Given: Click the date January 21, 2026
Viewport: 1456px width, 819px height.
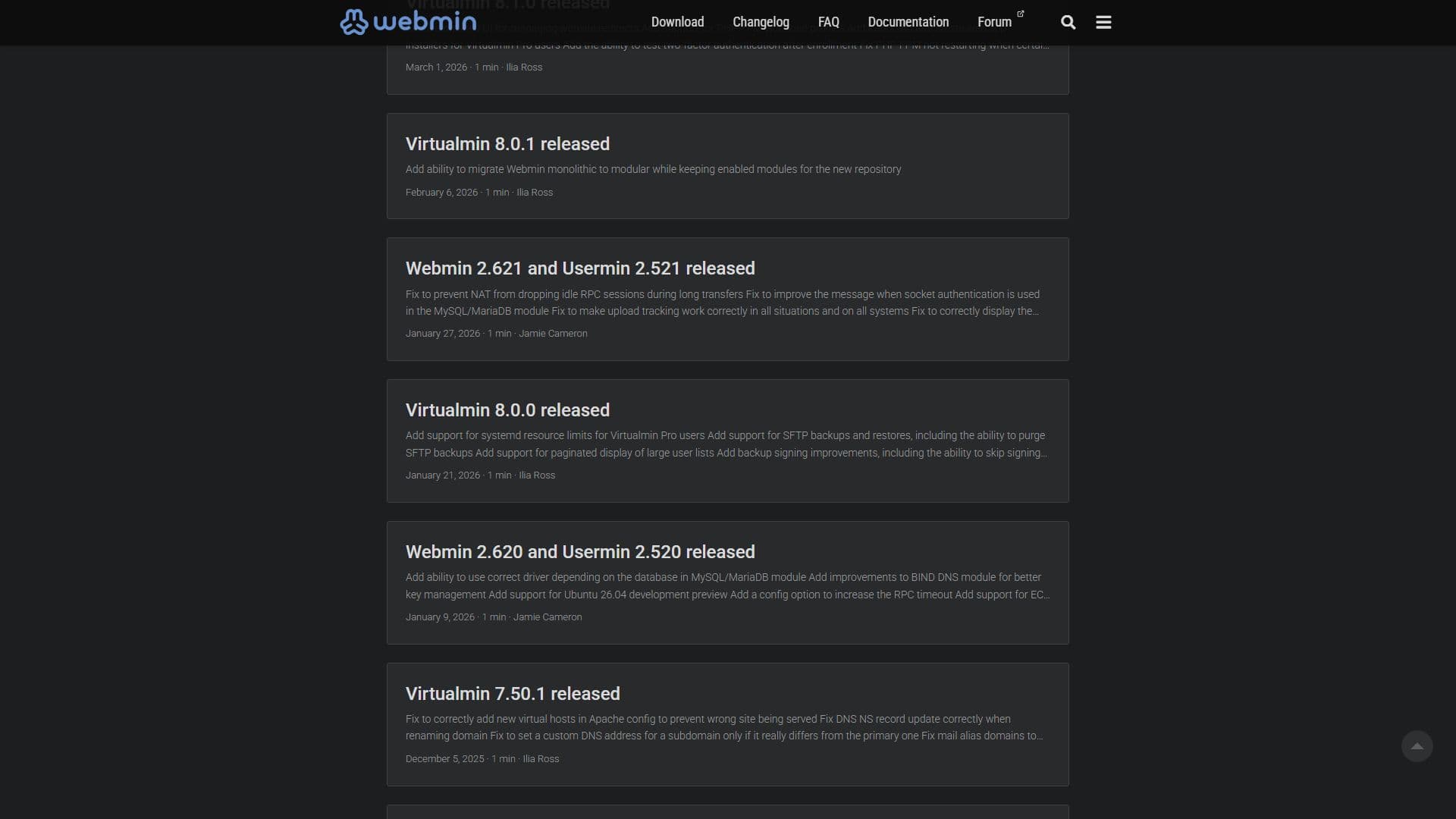Looking at the screenshot, I should point(443,475).
